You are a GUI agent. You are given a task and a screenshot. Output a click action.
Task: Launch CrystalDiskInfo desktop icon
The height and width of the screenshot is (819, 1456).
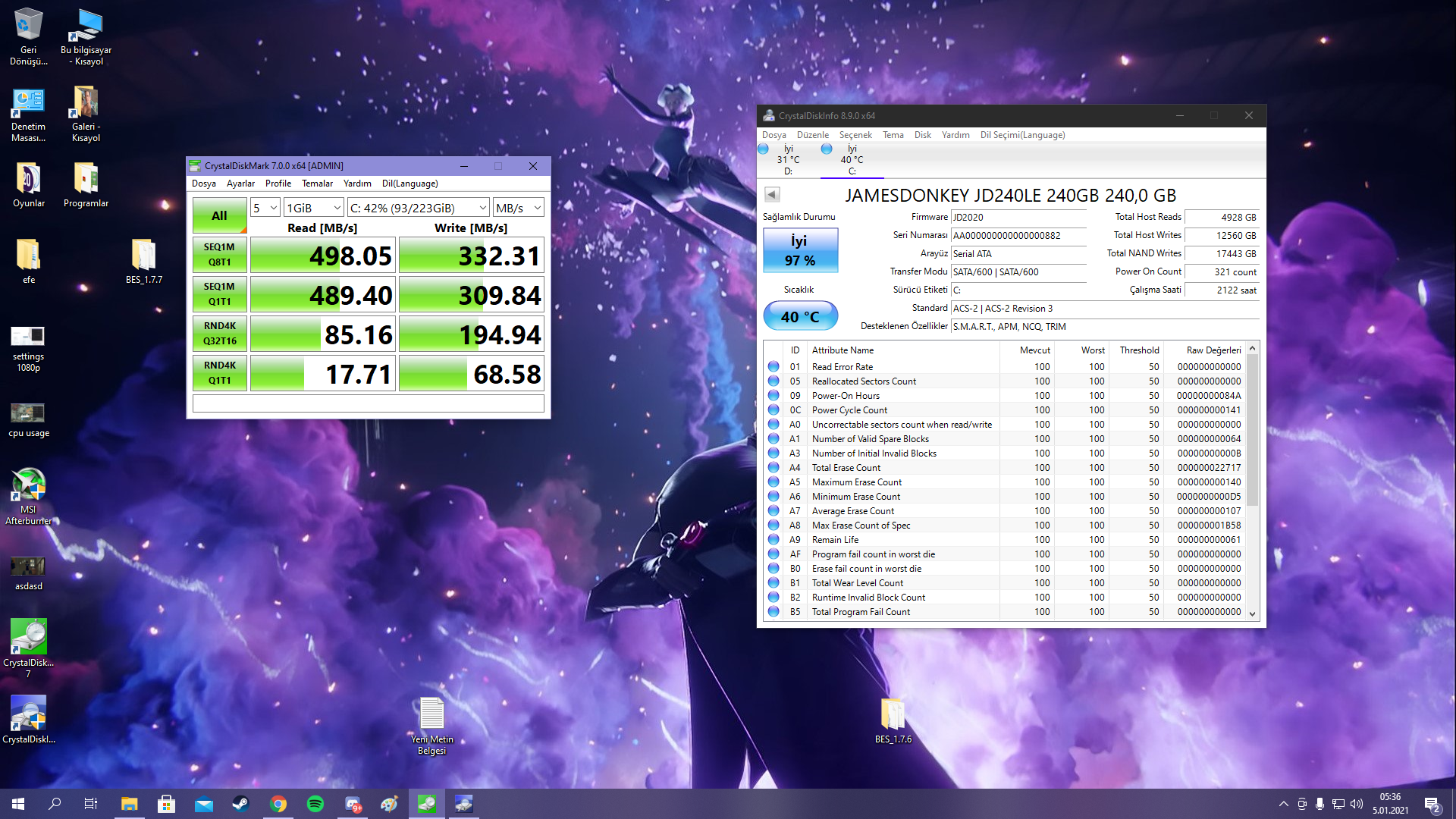pos(29,720)
